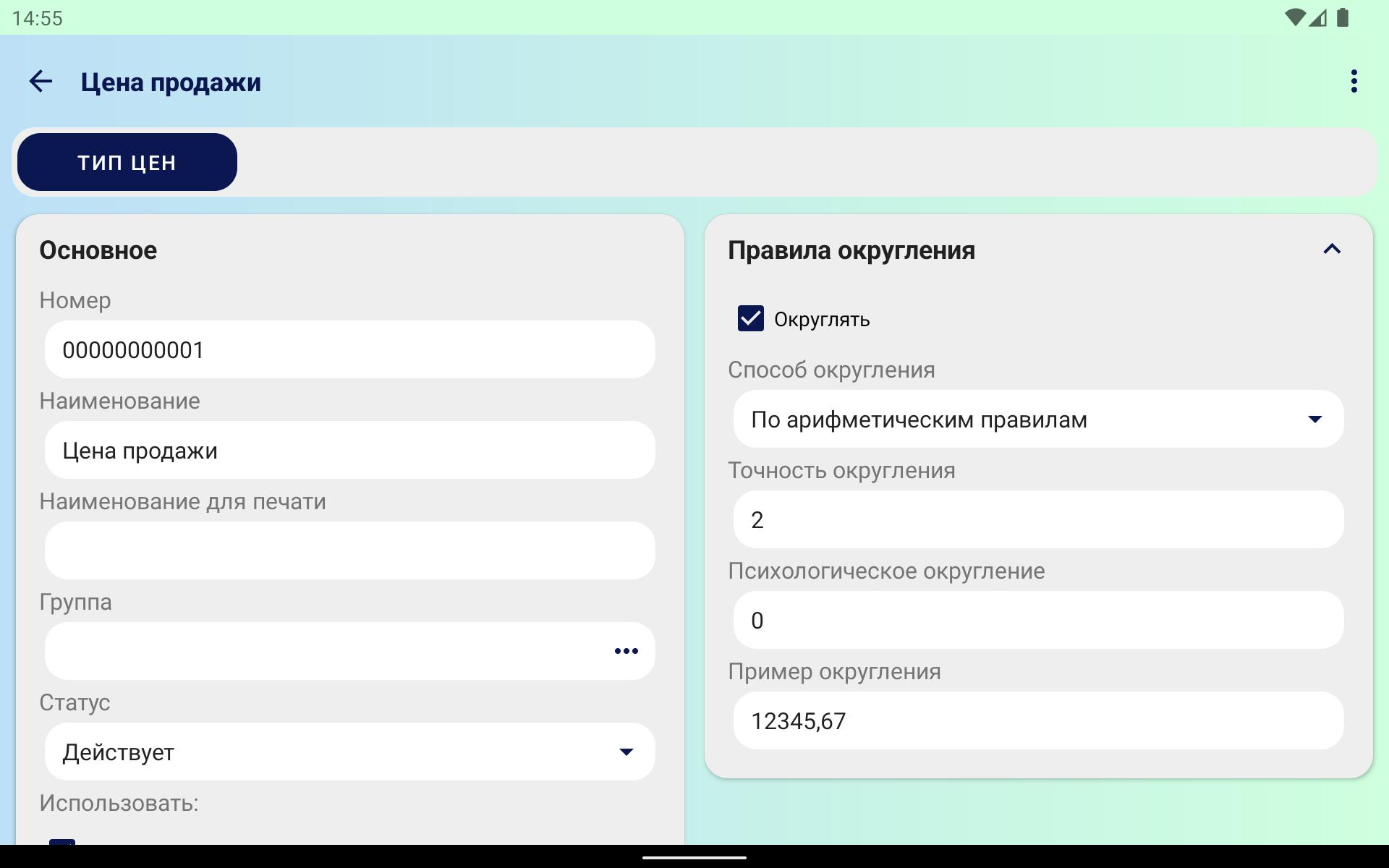Viewport: 1389px width, 868px height.
Task: Focus the Наименование для печати field
Action: point(349,550)
